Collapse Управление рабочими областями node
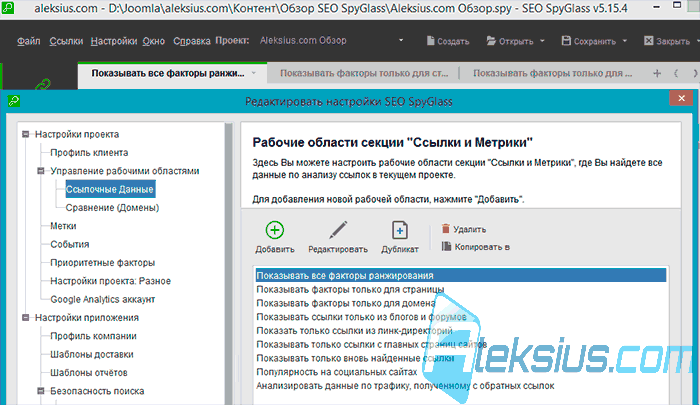This screenshot has height=405, width=700. coord(41,171)
